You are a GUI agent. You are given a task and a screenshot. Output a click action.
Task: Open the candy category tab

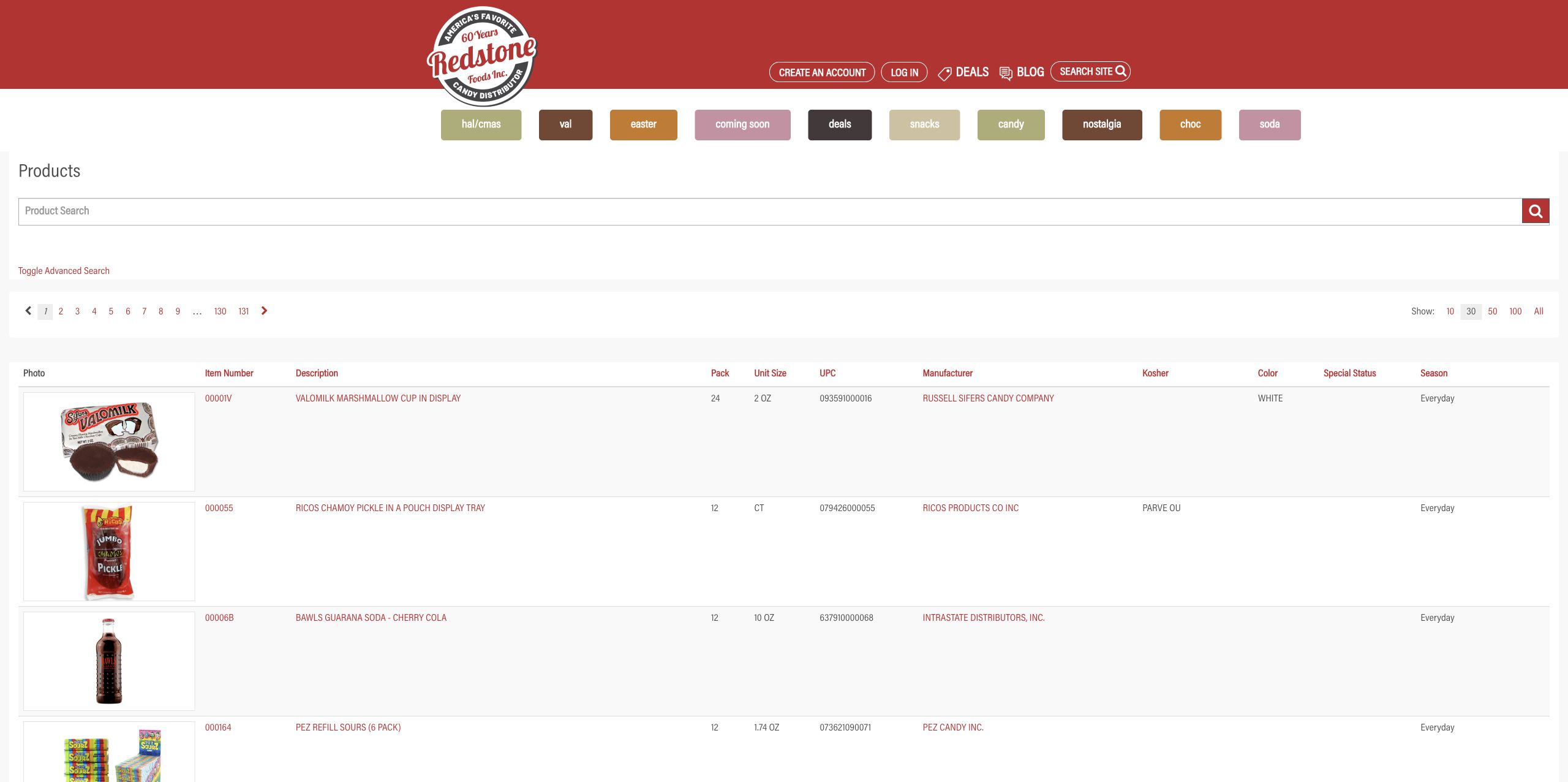tap(1011, 124)
